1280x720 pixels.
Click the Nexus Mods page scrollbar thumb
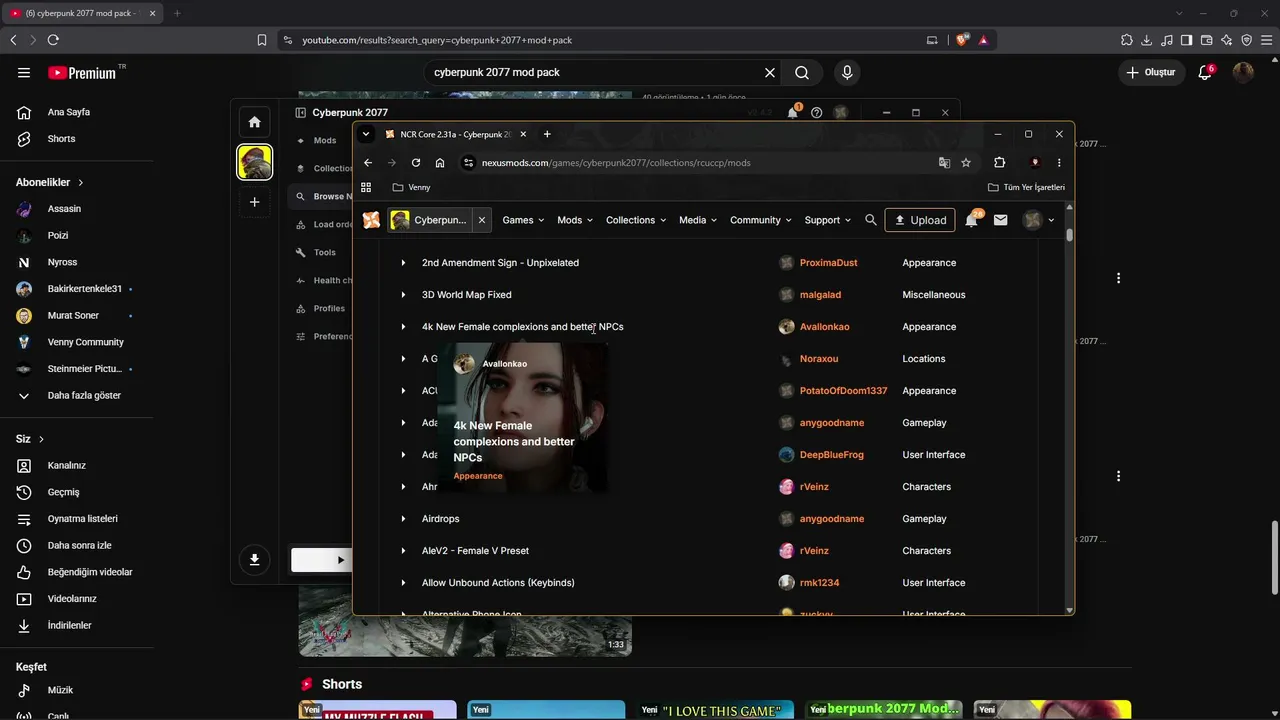point(1069,235)
